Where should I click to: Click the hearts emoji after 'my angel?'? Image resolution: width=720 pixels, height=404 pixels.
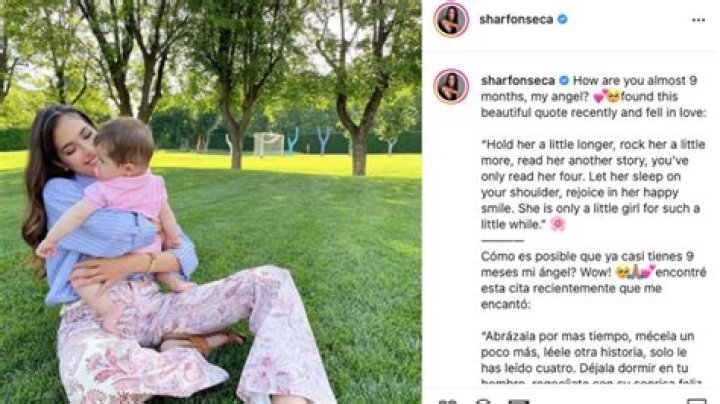[x=600, y=96]
